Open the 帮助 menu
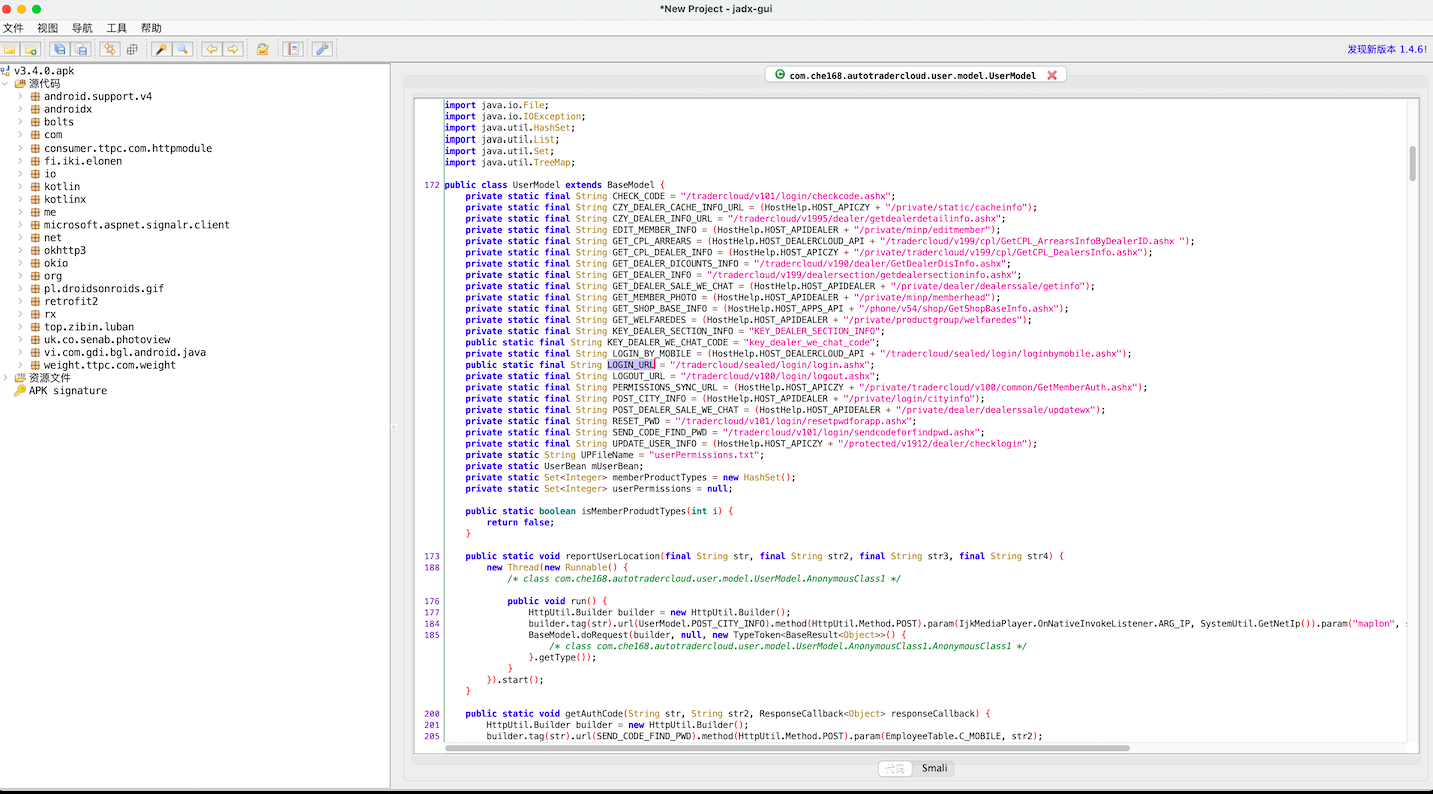This screenshot has height=794, width=1433. coord(151,28)
